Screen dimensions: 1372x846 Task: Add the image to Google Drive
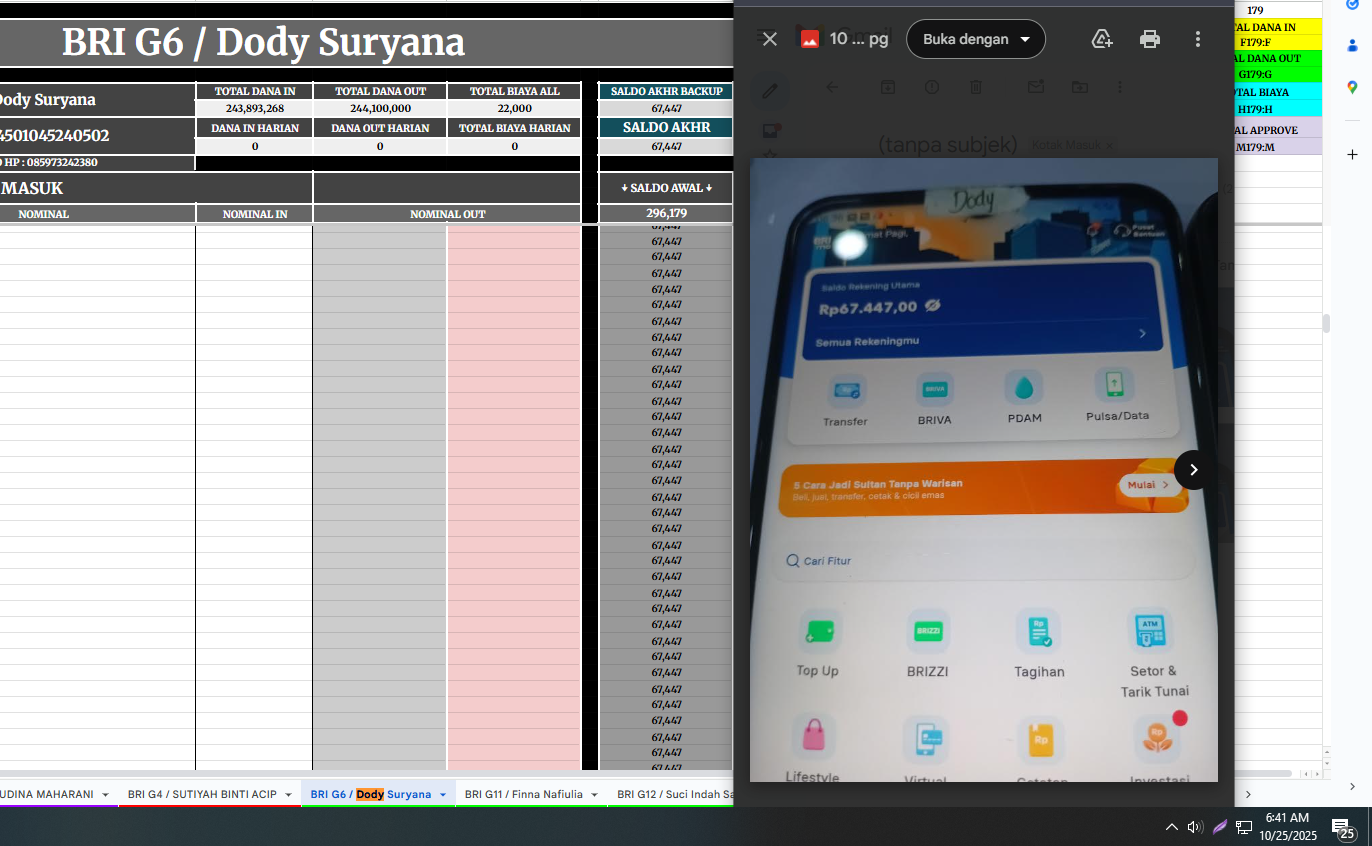tap(1102, 39)
